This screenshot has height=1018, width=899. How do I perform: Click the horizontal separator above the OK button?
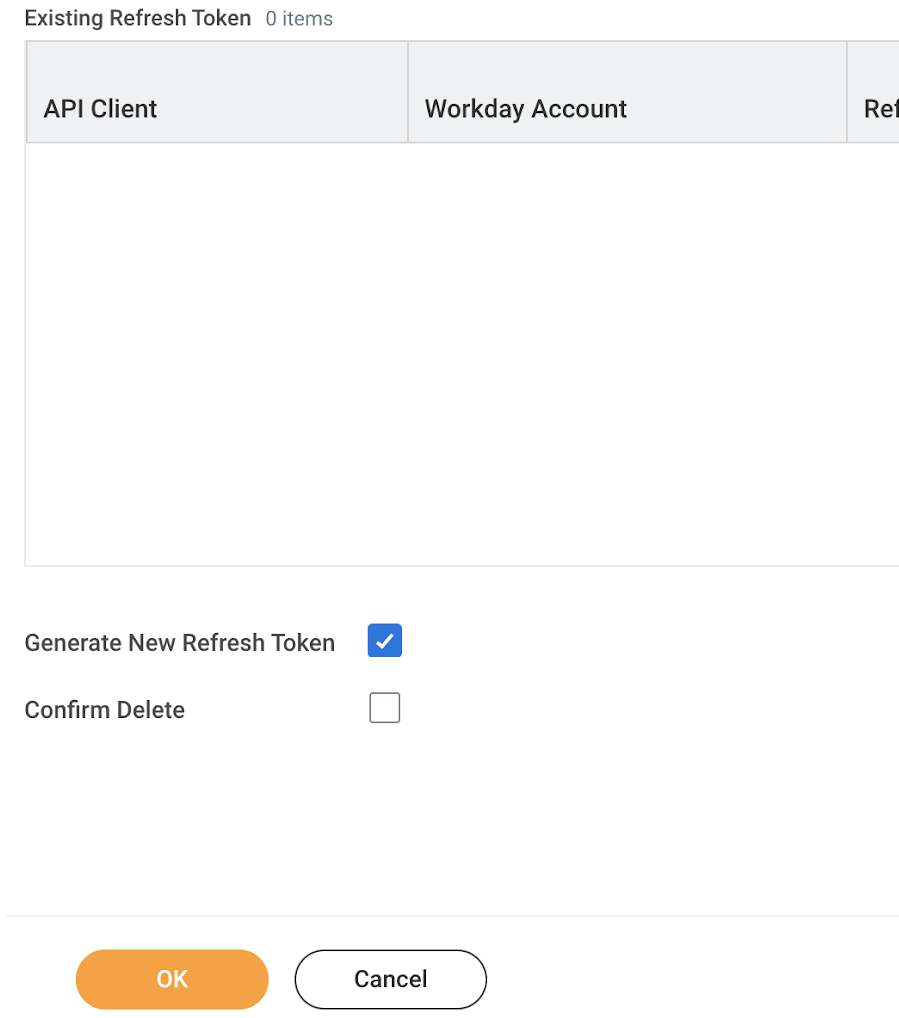point(450,916)
